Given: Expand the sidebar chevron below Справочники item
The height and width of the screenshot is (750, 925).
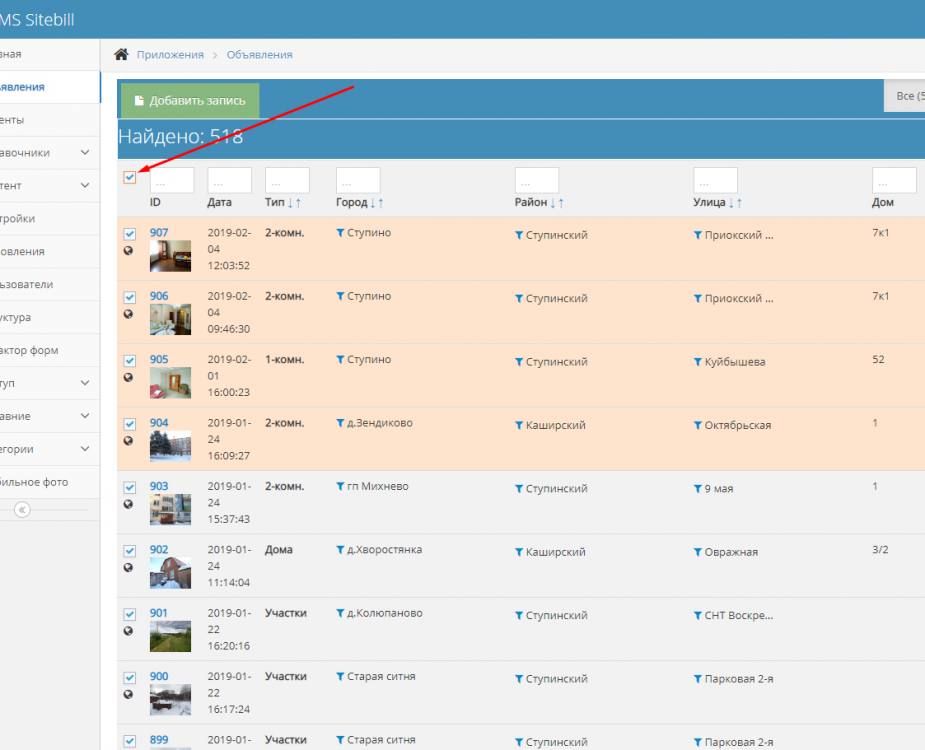Looking at the screenshot, I should tap(85, 186).
